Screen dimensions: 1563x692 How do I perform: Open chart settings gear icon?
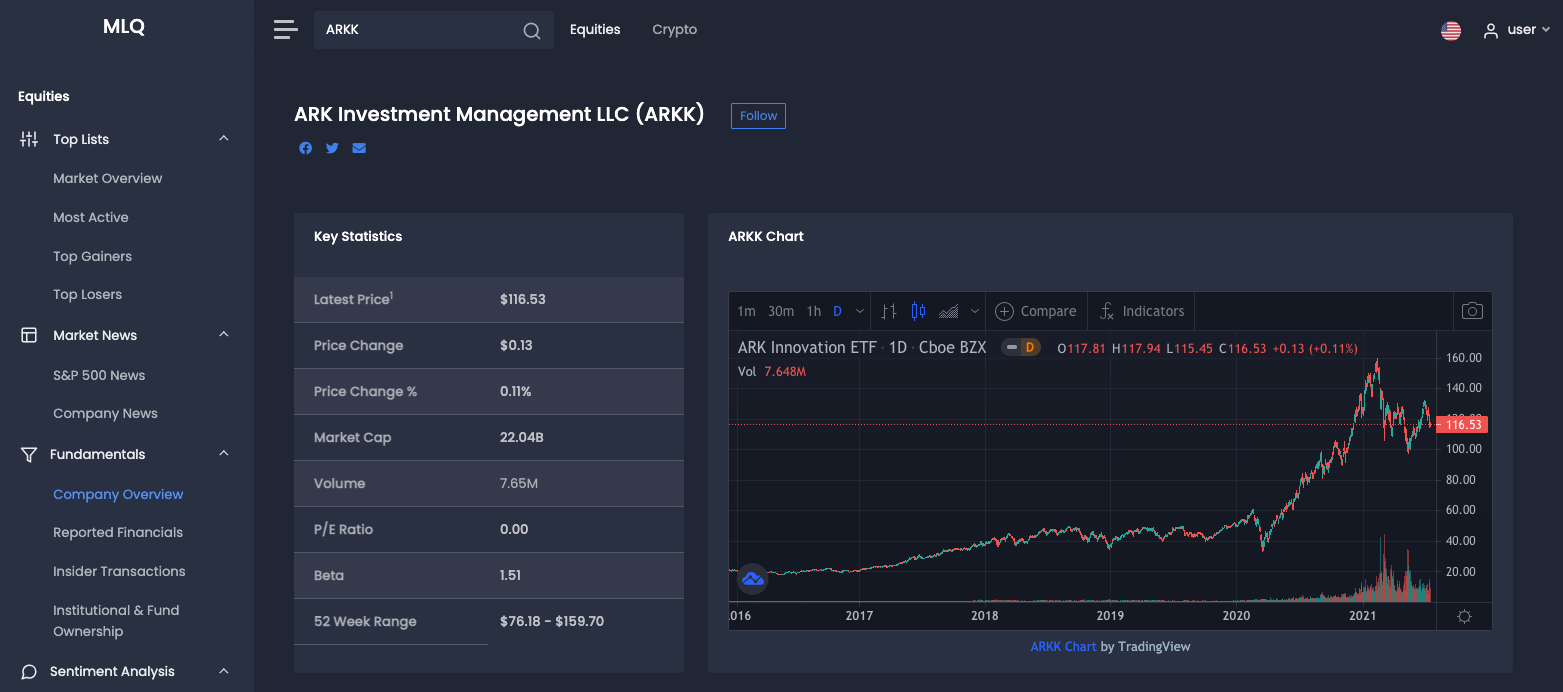tap(1465, 616)
